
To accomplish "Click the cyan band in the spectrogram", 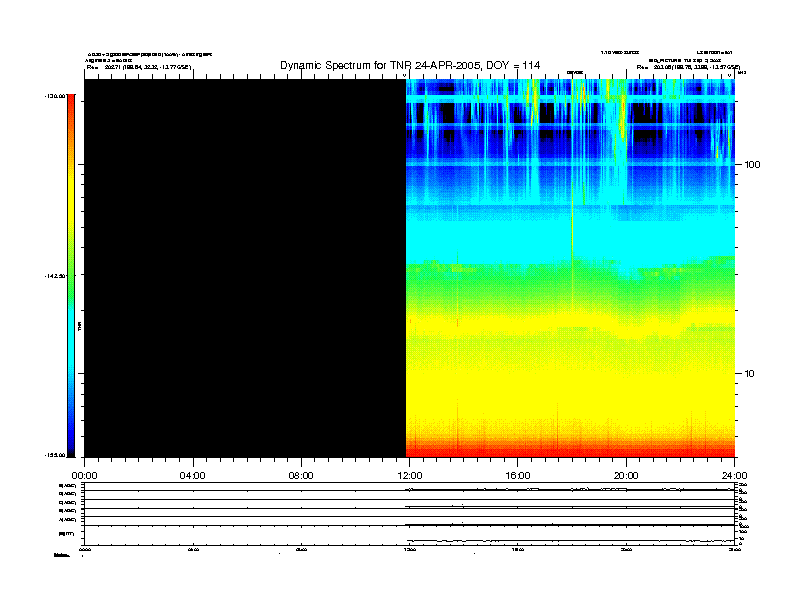I will click(571, 240).
